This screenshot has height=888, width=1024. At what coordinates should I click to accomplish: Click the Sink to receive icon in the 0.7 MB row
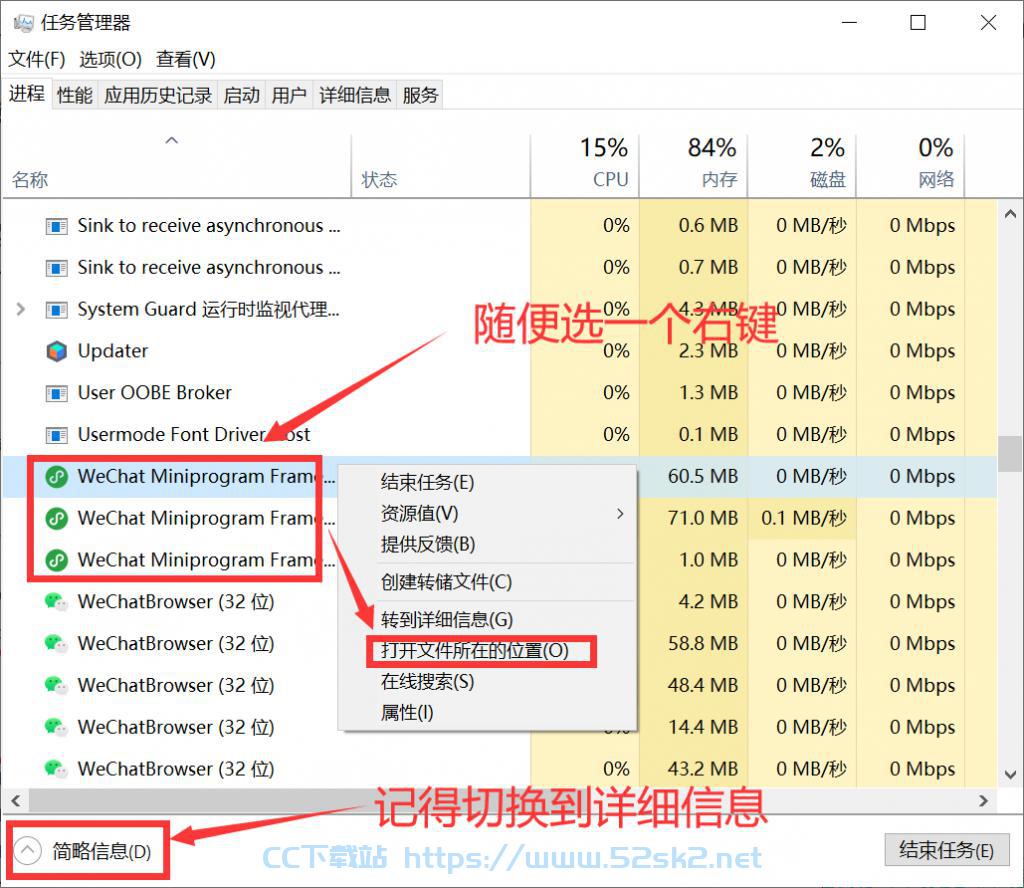(x=57, y=268)
